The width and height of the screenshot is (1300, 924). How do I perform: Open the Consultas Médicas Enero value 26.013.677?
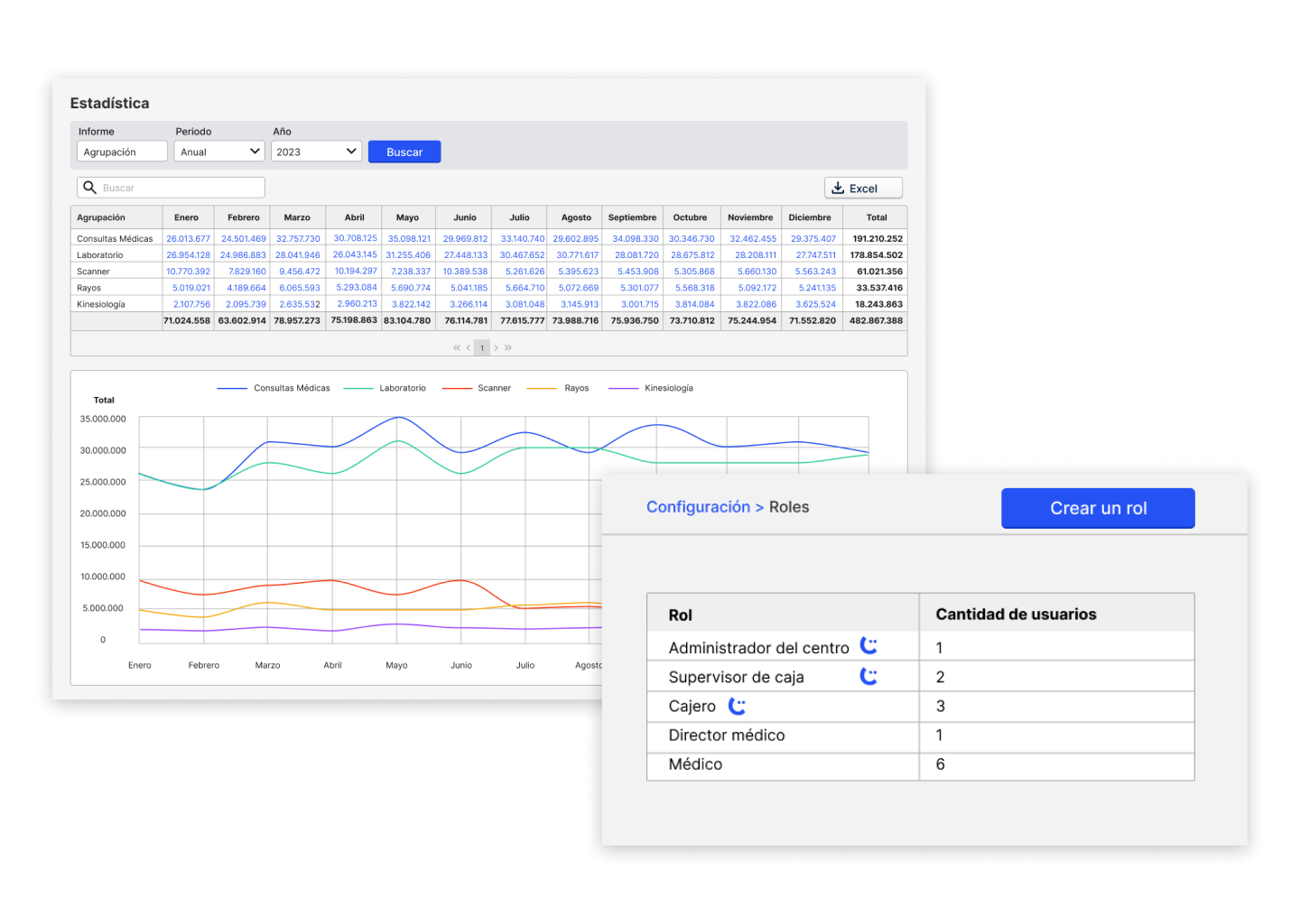[188, 239]
